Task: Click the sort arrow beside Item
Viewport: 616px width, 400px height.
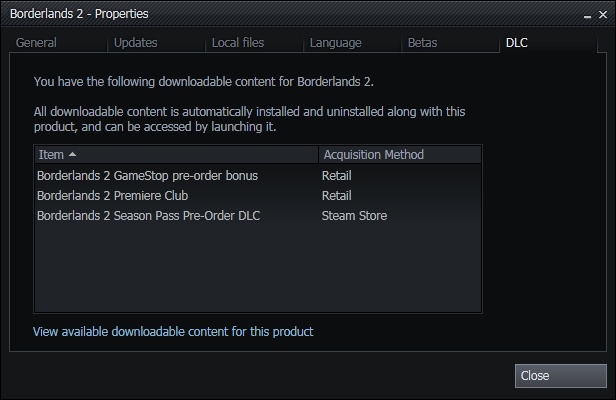Action: click(x=72, y=155)
